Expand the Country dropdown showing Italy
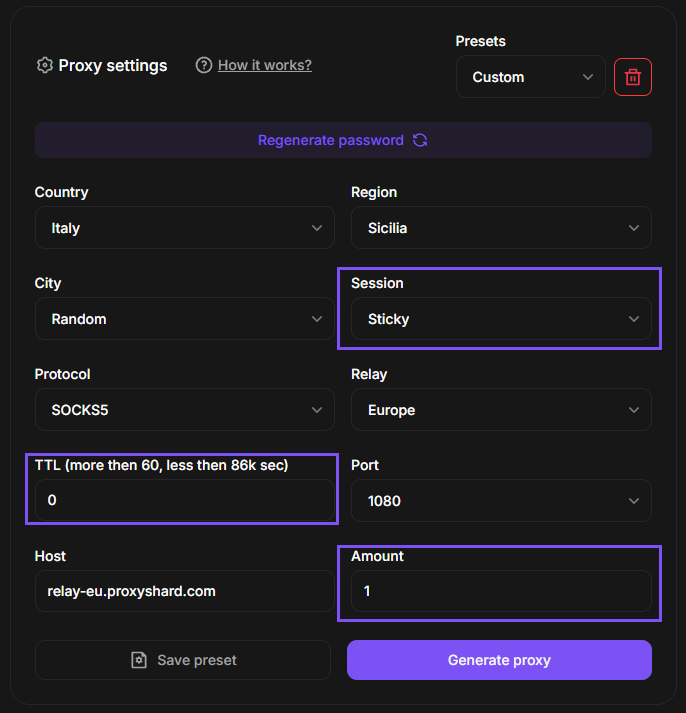Image resolution: width=686 pixels, height=713 pixels. pos(184,228)
